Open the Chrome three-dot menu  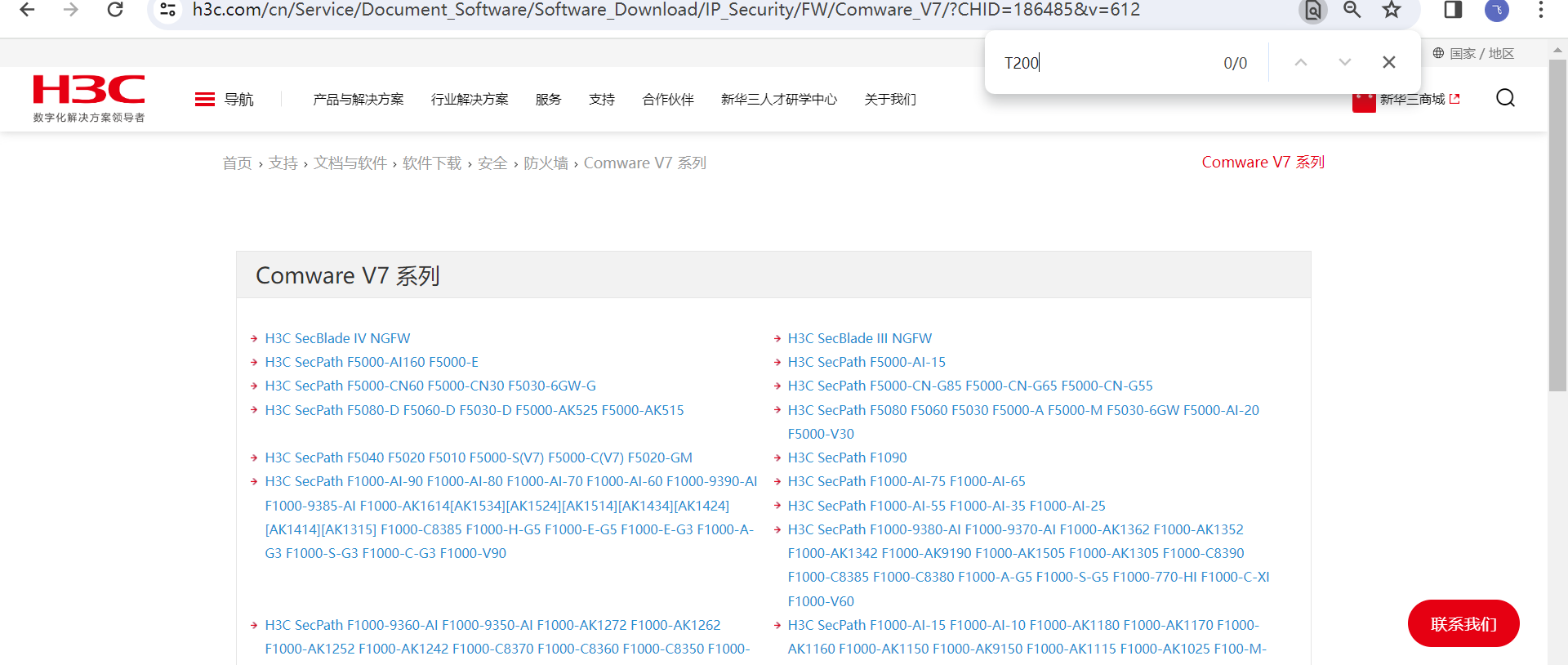(1541, 10)
